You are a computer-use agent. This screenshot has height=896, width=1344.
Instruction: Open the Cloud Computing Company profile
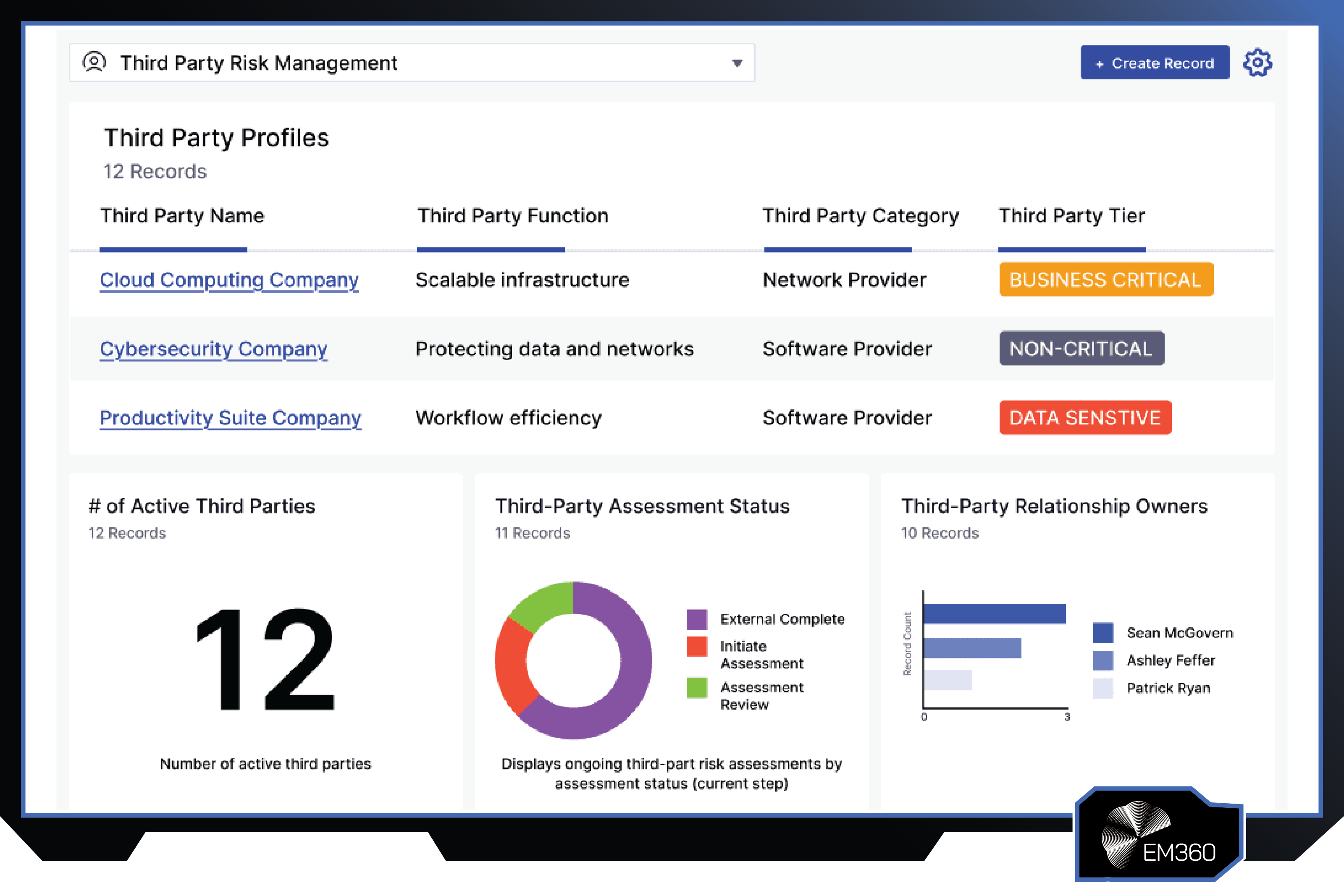point(229,280)
